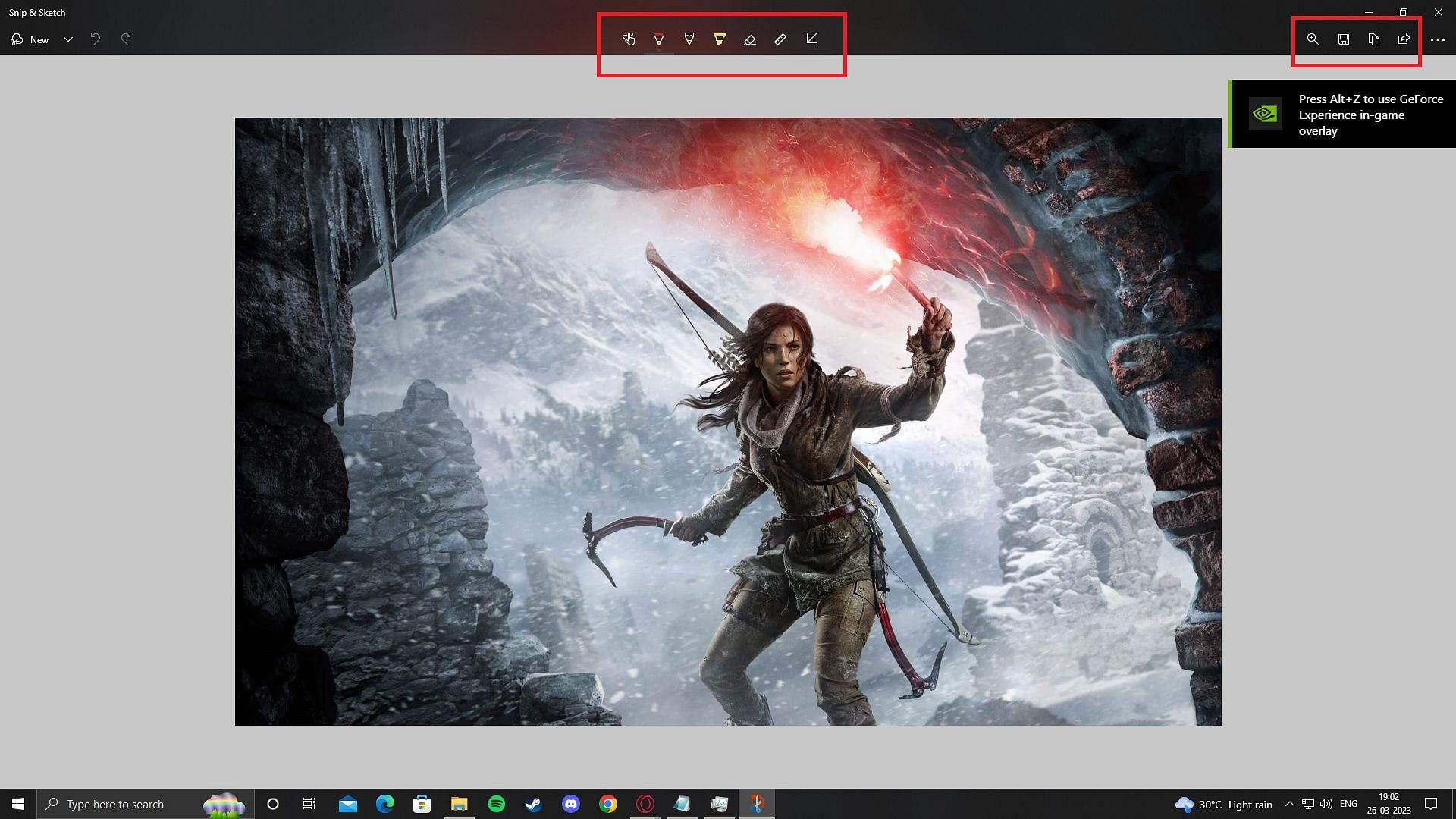The image size is (1456, 819).
Task: Copy the snip to clipboard
Action: pyautogui.click(x=1373, y=39)
